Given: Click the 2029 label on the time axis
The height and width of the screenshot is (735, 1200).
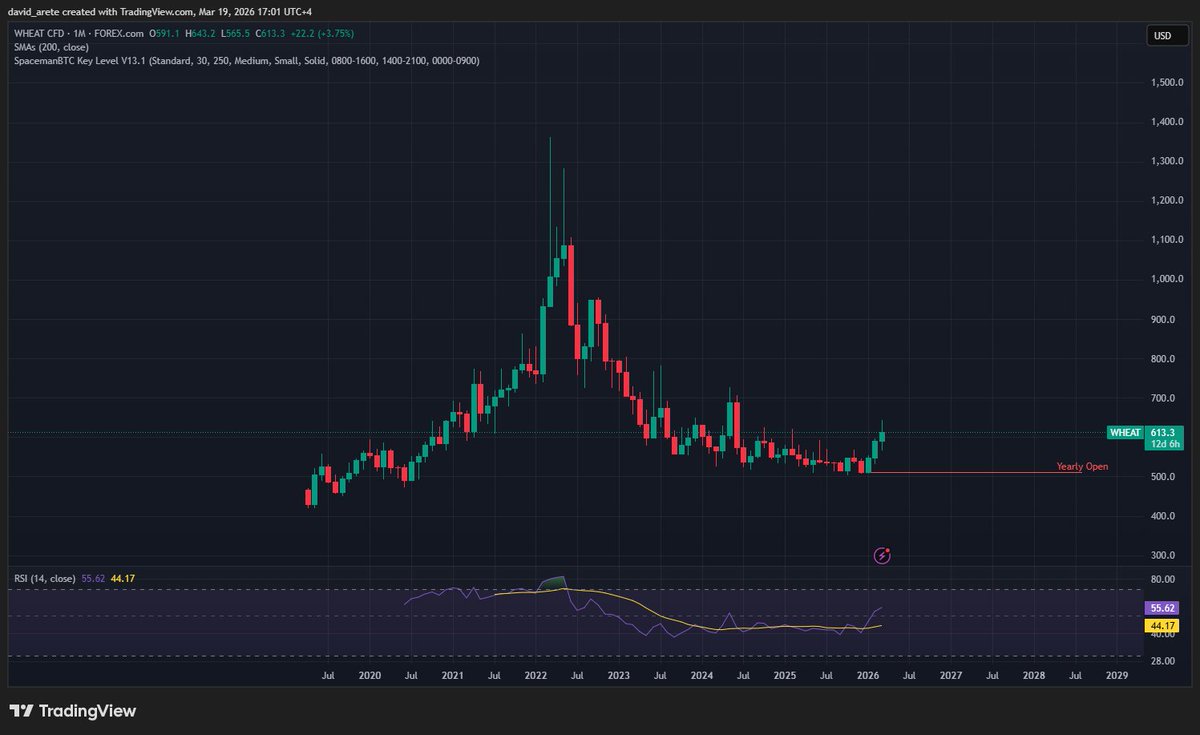Looking at the screenshot, I should click(1117, 676).
